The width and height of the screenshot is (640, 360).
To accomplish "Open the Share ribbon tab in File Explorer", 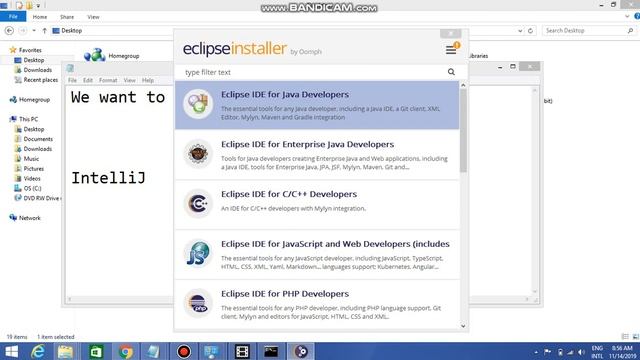I will point(67,17).
